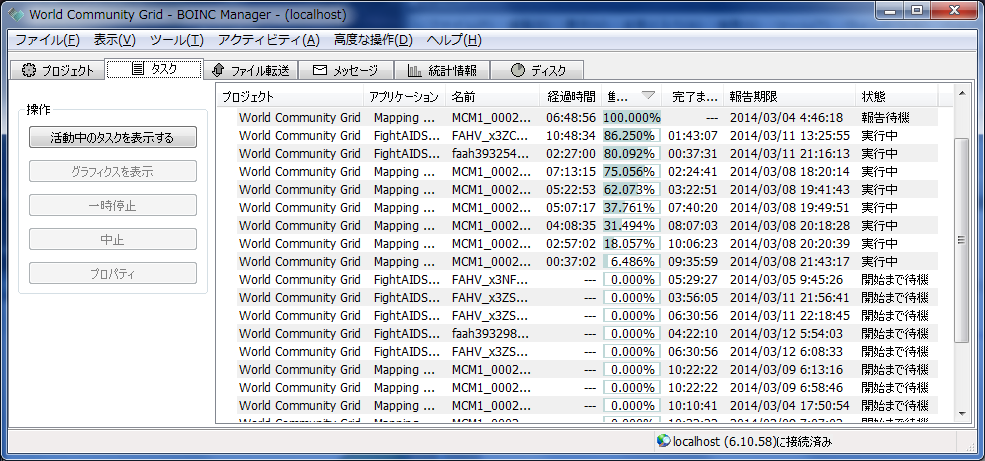
Task: Click the 31.494% progress bar
Action: pos(632,225)
